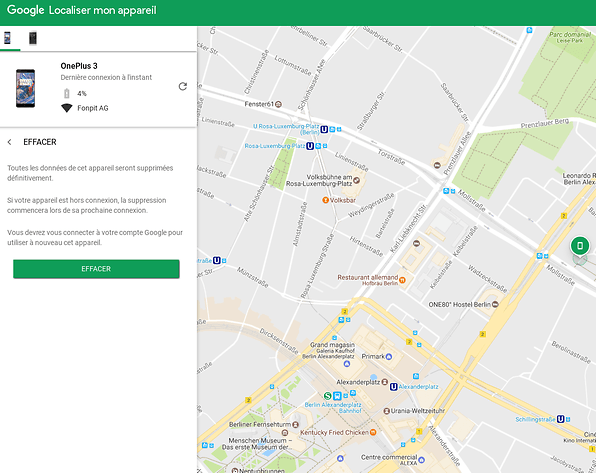Select the Fenster61 cafe marker
Image resolution: width=596 pixels, height=473 pixels.
278,104
